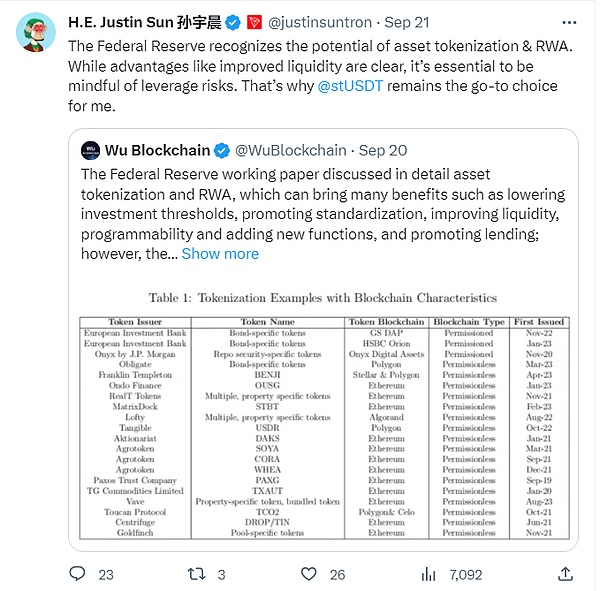Click the H.E. Justin Sun display name
Image resolution: width=600 pixels, height=591 pixels.
142,21
